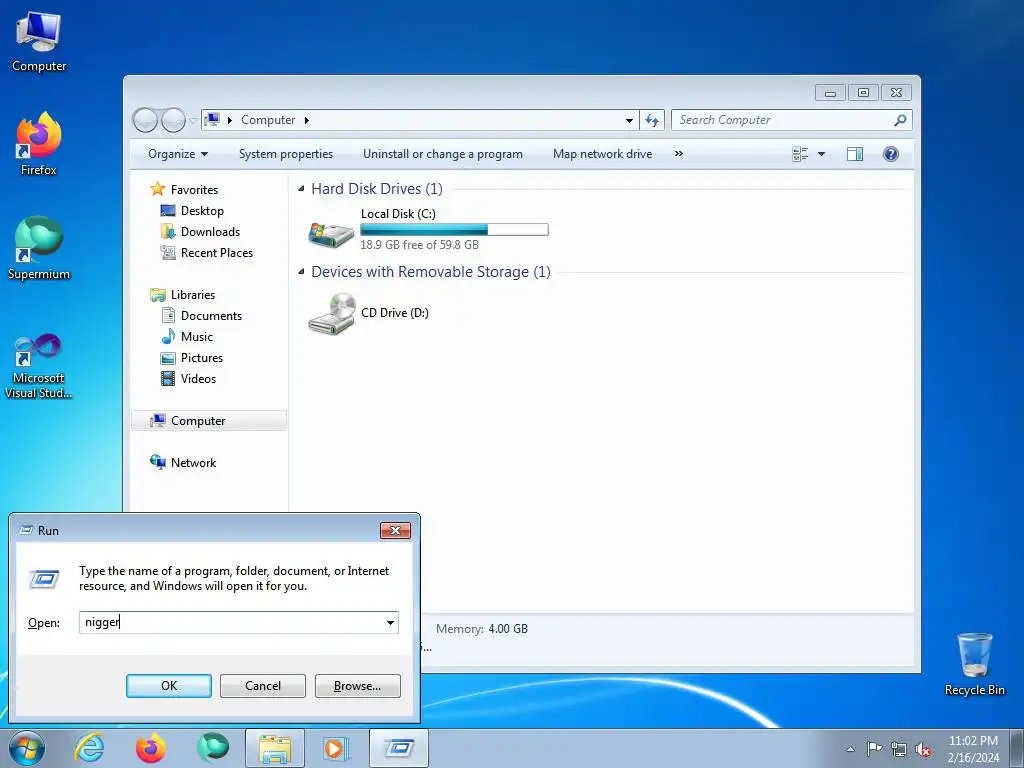The image size is (1024, 768).
Task: Show hidden tray icons arrow
Action: pos(850,749)
